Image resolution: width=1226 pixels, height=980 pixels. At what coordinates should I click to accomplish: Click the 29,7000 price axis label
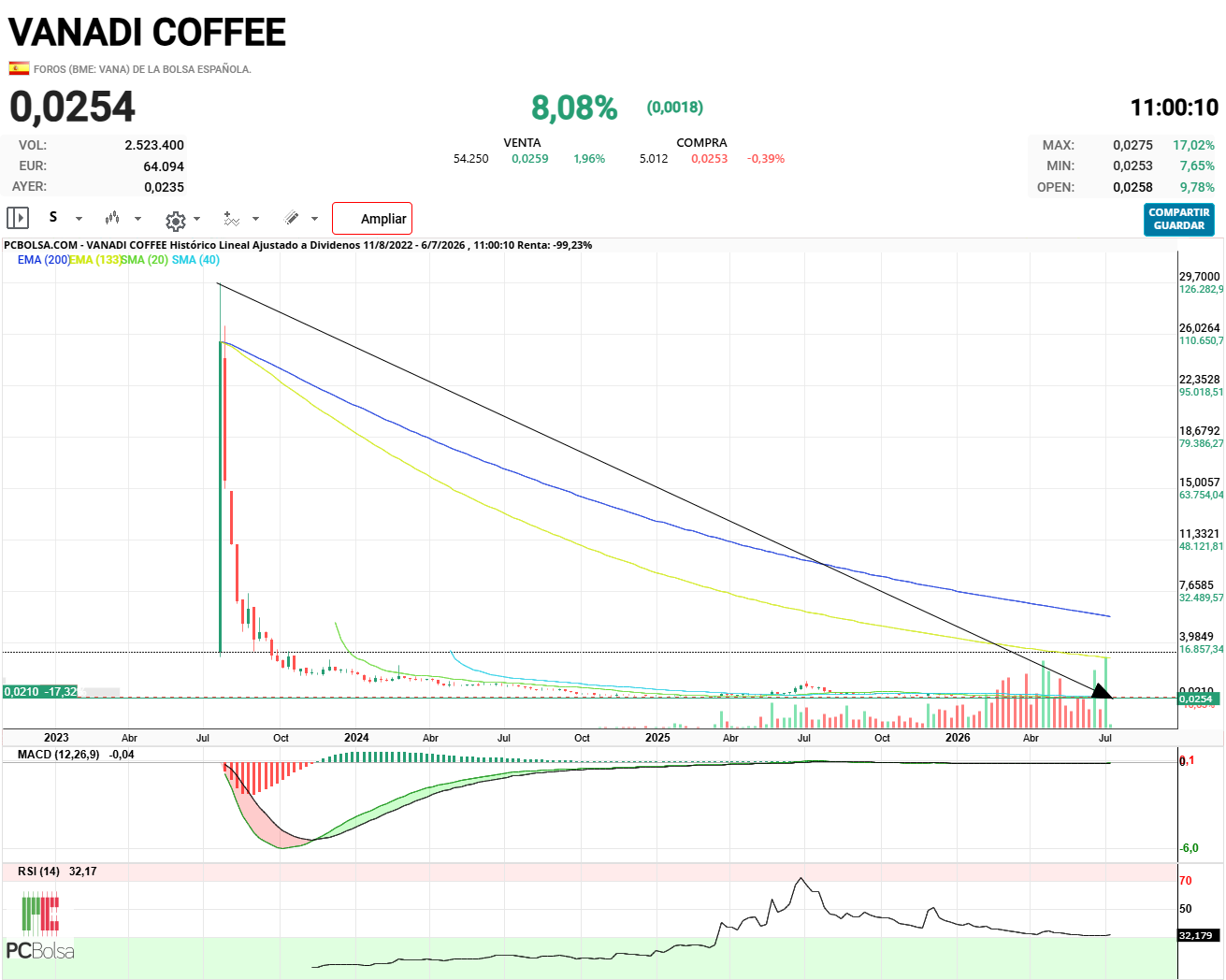(x=1200, y=277)
